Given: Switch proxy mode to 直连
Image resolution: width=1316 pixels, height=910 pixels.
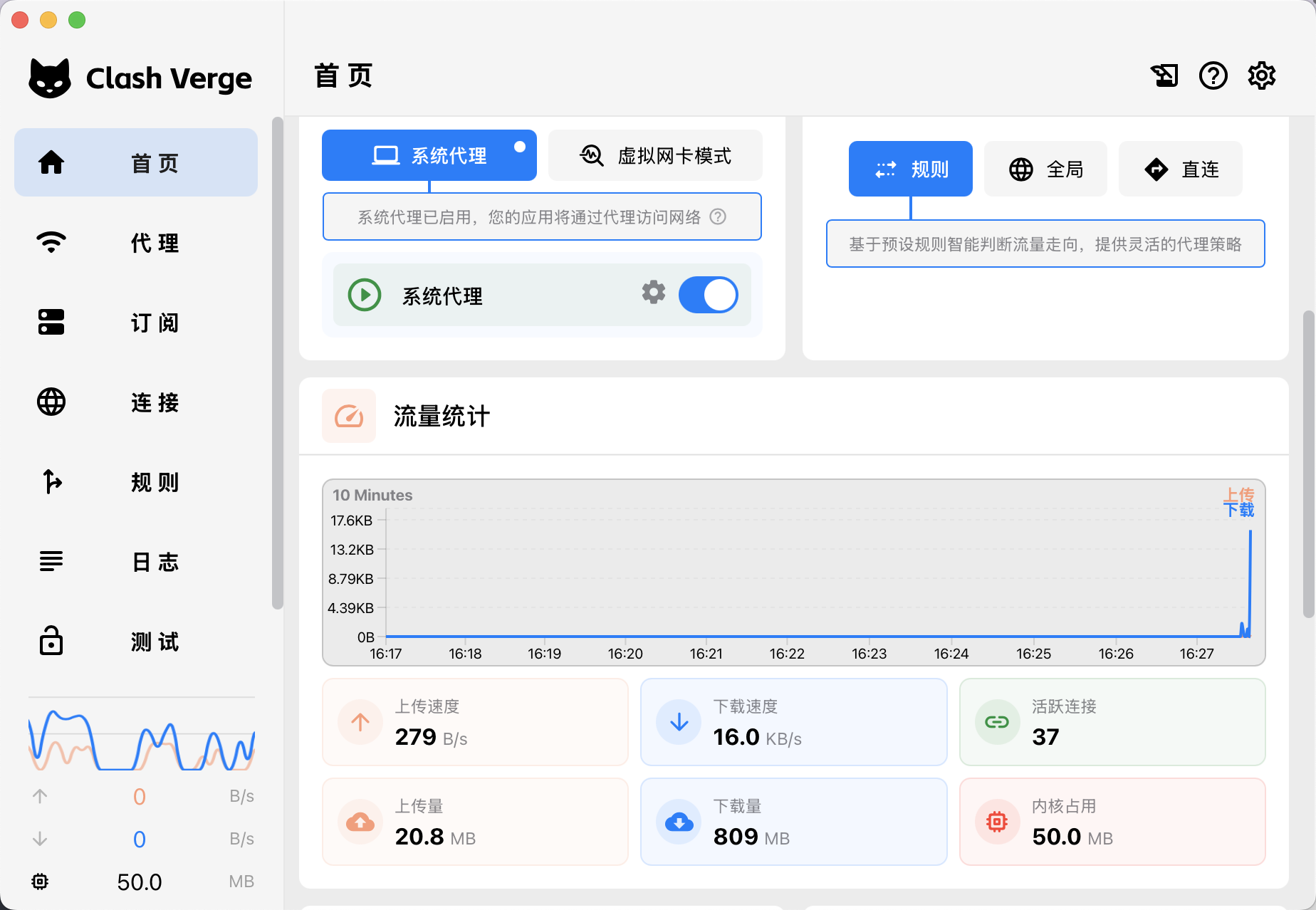Looking at the screenshot, I should coord(1180,169).
